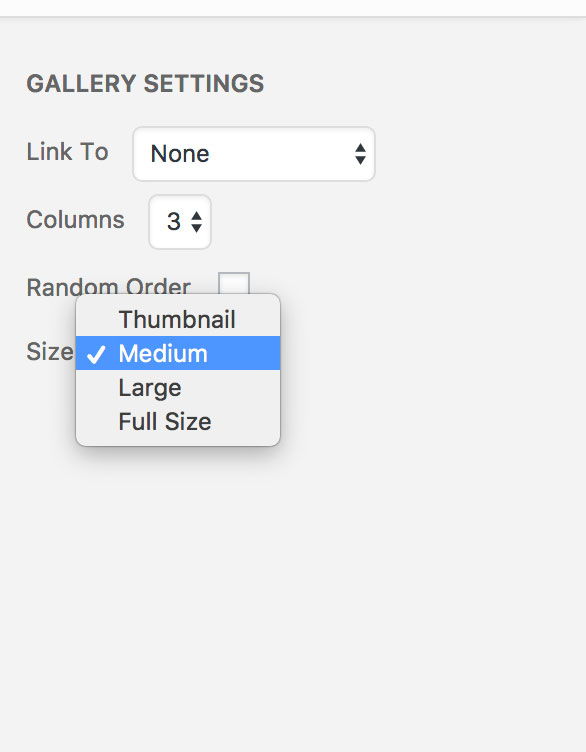
Task: Open the Columns dropdown showing 3
Action: 180,222
